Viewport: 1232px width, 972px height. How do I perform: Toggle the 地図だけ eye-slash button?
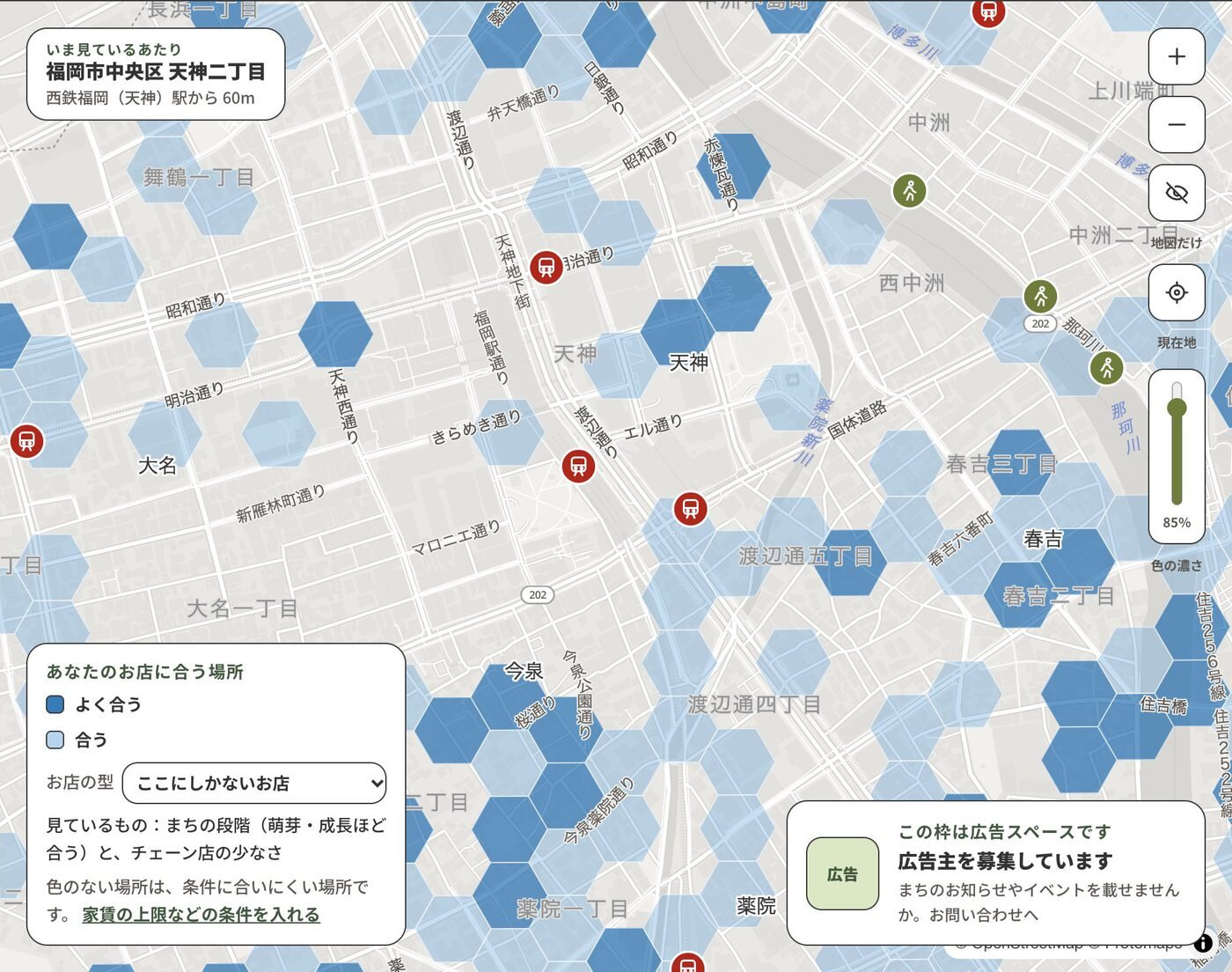[1177, 193]
